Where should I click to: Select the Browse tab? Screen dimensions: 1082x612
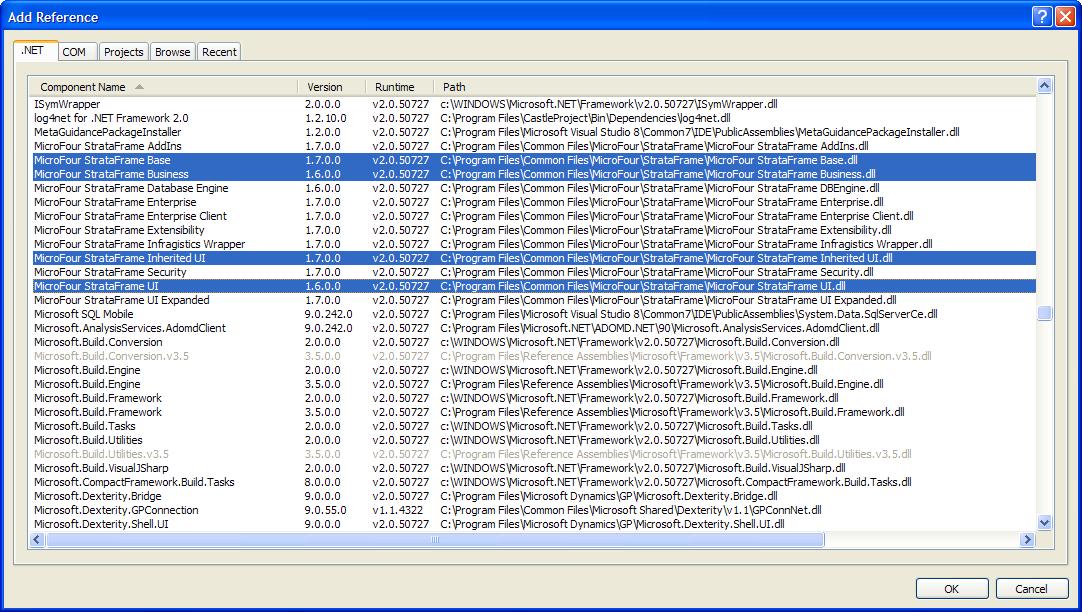coord(172,52)
